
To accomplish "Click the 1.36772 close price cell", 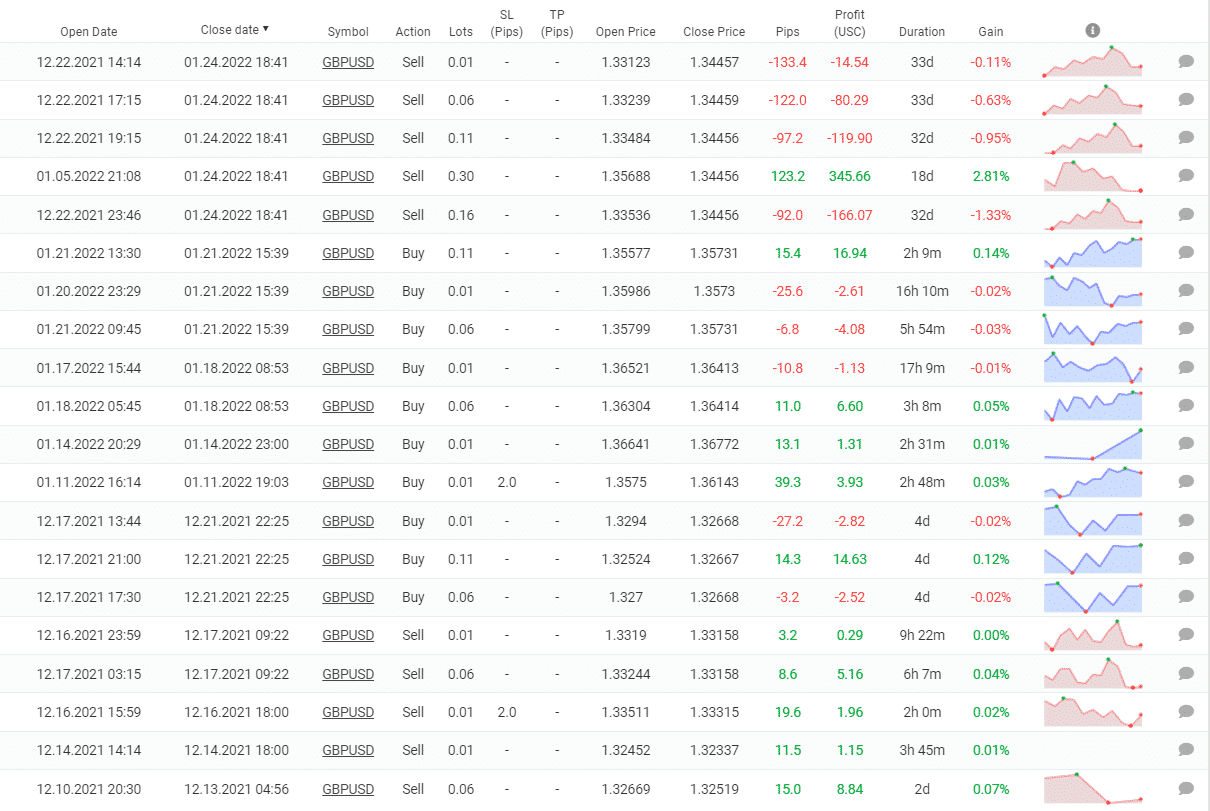I will [x=714, y=444].
